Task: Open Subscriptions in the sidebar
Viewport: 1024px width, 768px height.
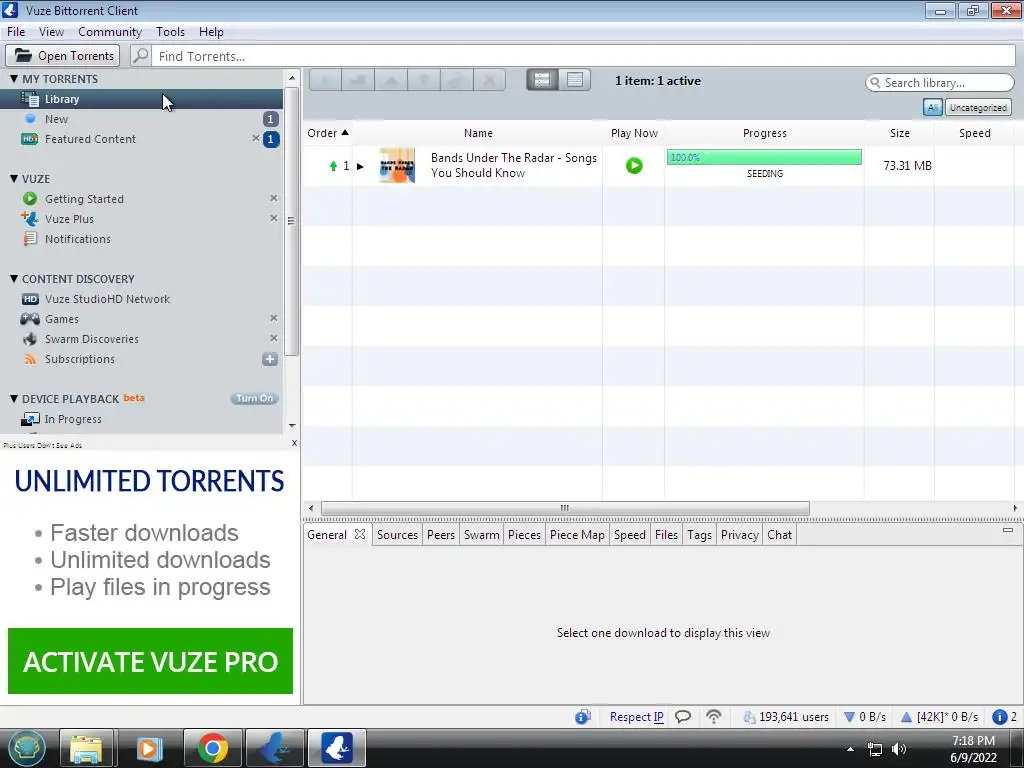Action: 79,359
